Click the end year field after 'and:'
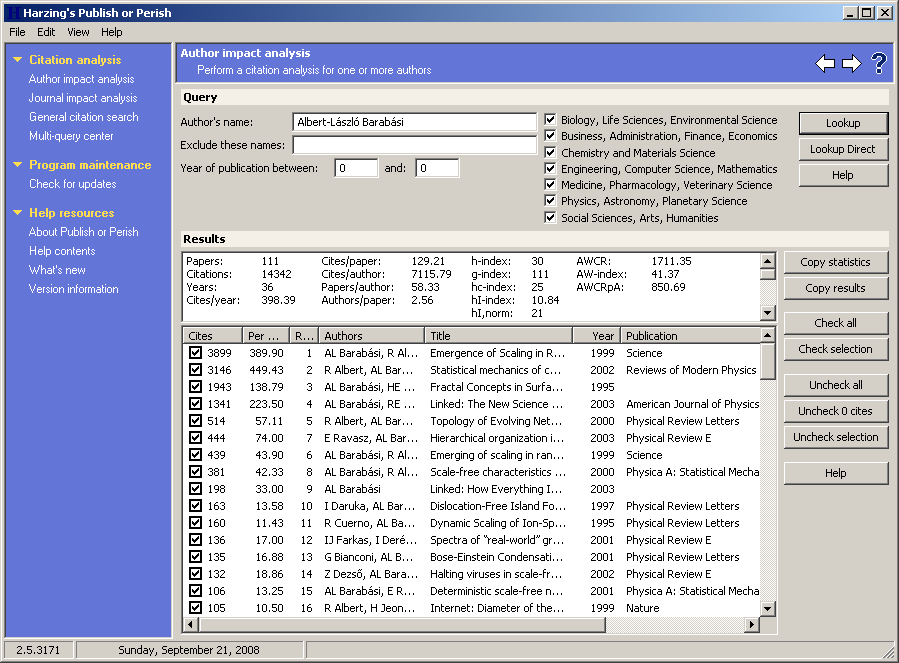 point(437,168)
